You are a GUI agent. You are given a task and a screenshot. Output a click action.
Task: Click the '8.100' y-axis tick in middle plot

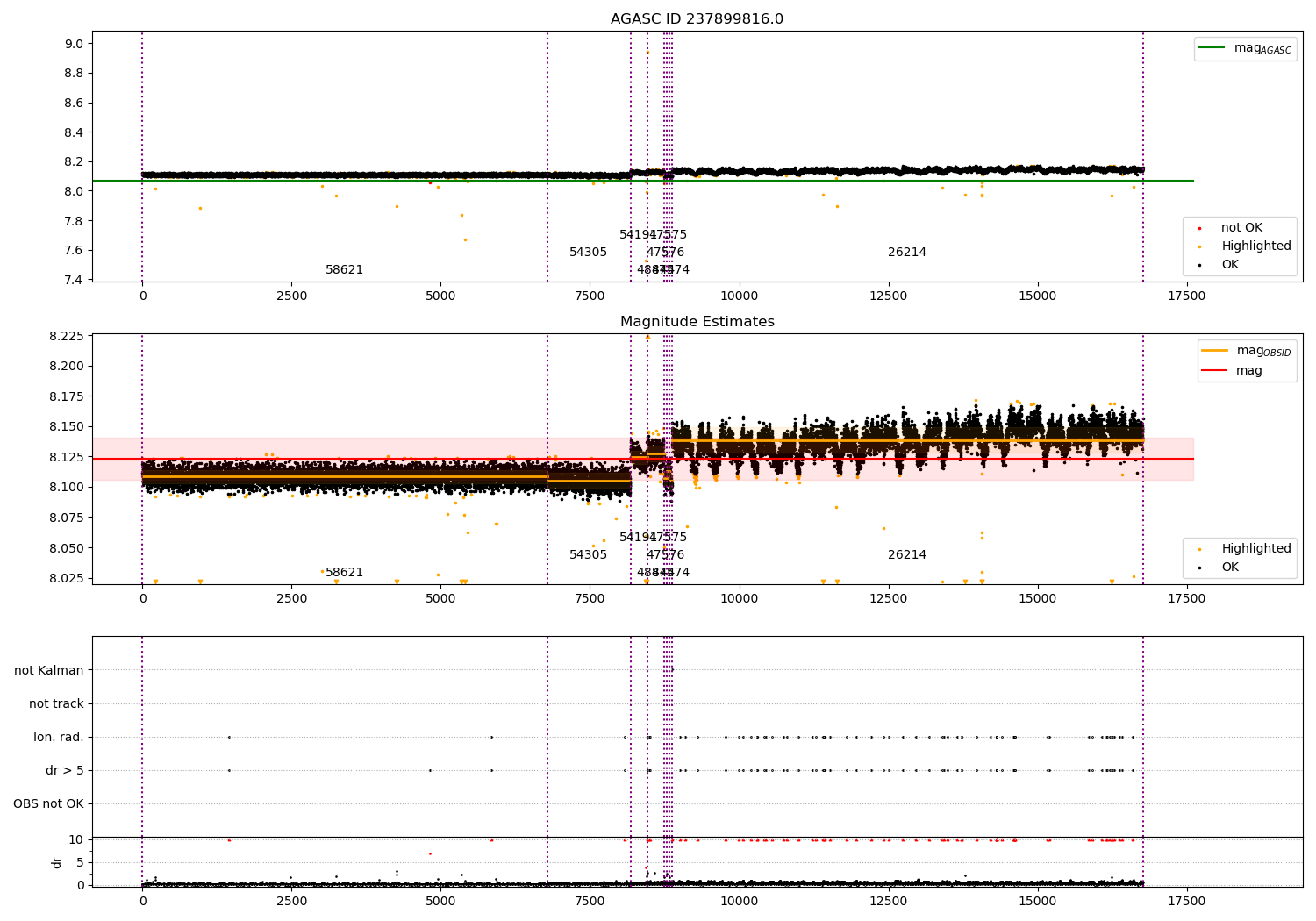coord(68,487)
